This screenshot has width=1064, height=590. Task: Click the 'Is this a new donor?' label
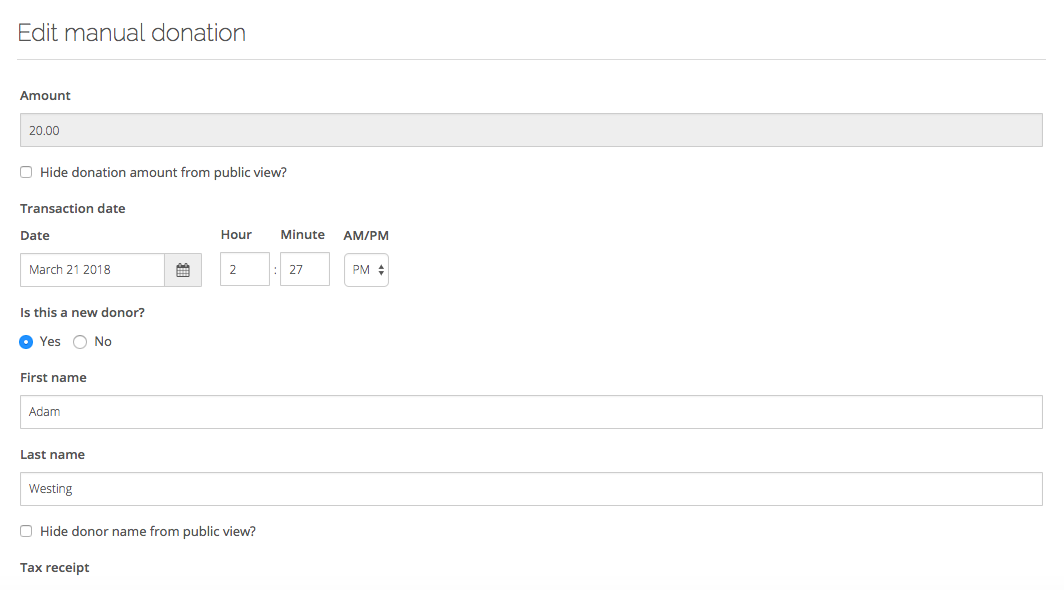83,313
